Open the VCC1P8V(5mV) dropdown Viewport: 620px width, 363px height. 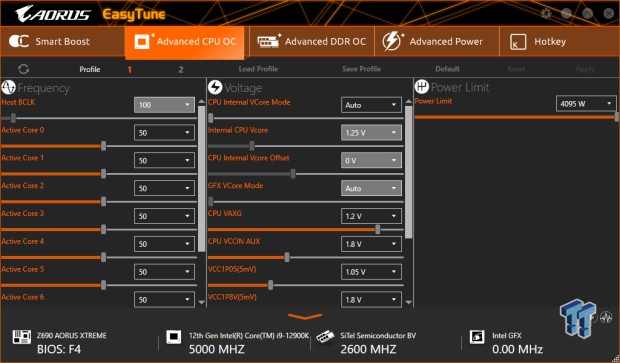click(371, 299)
